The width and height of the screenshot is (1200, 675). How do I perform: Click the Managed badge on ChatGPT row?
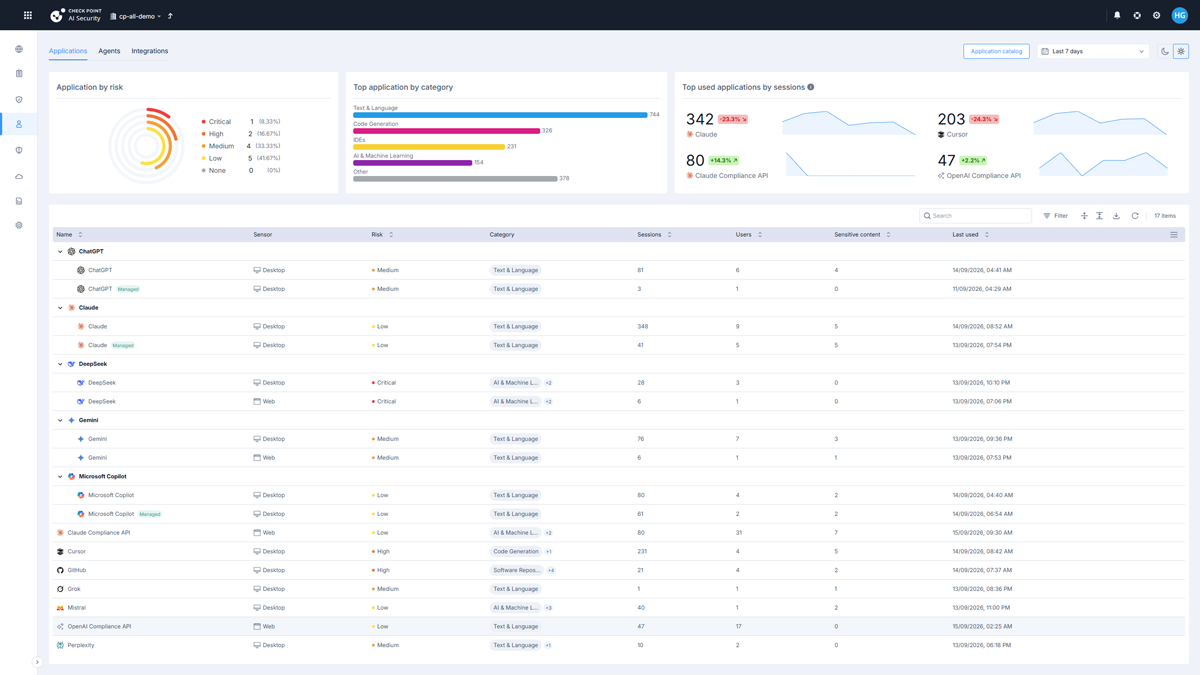click(x=128, y=289)
